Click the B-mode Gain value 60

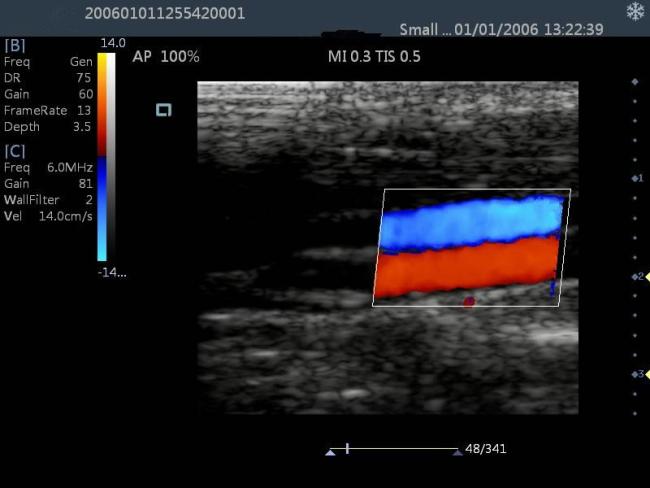point(84,93)
